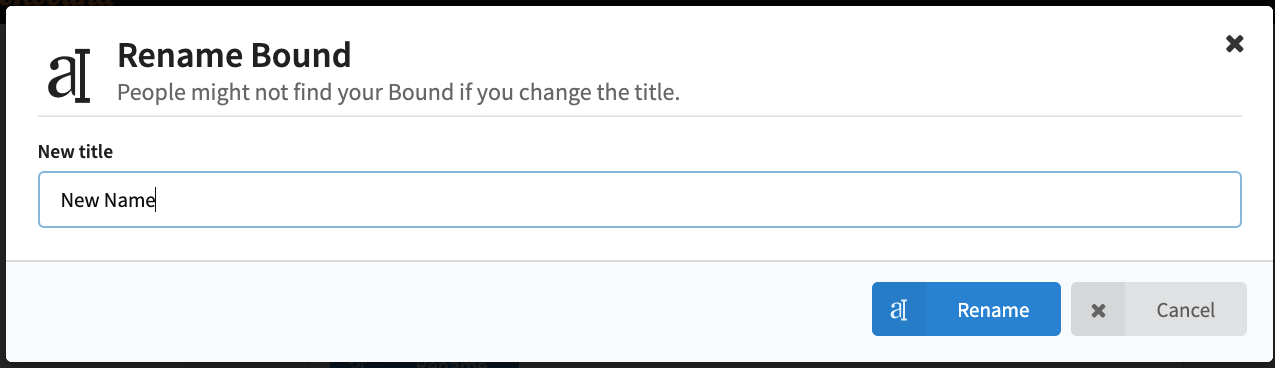
Task: Click the warning subtitle about changing the title
Action: (399, 93)
